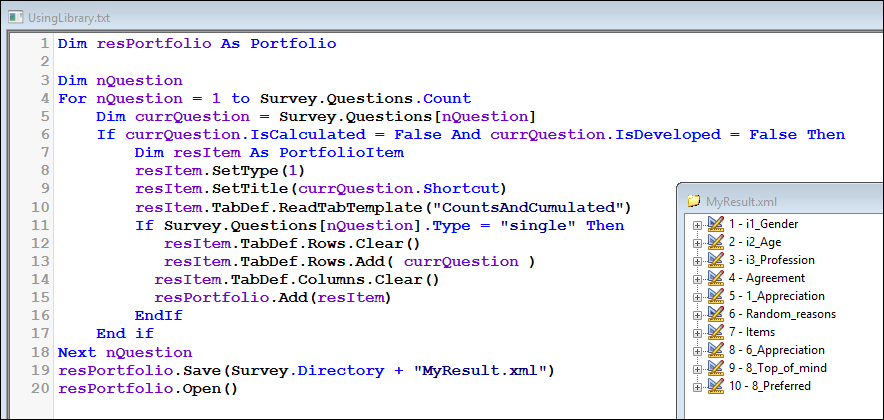Click the icon for 3 - i3_Profession
This screenshot has width=884, height=420.
tap(715, 260)
